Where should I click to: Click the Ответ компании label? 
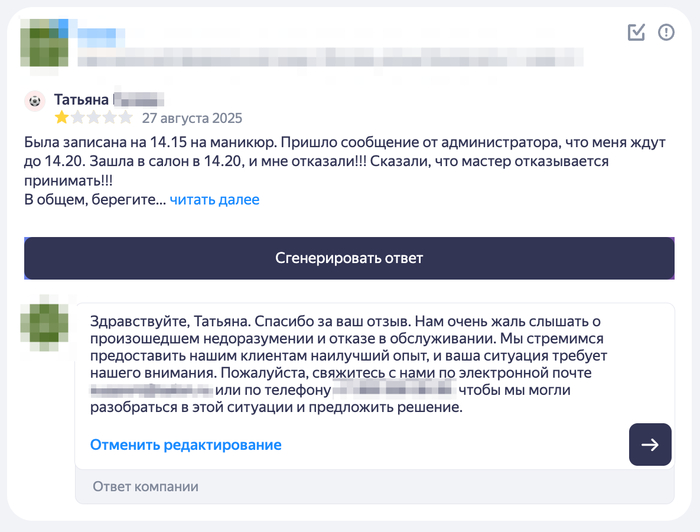click(x=145, y=487)
